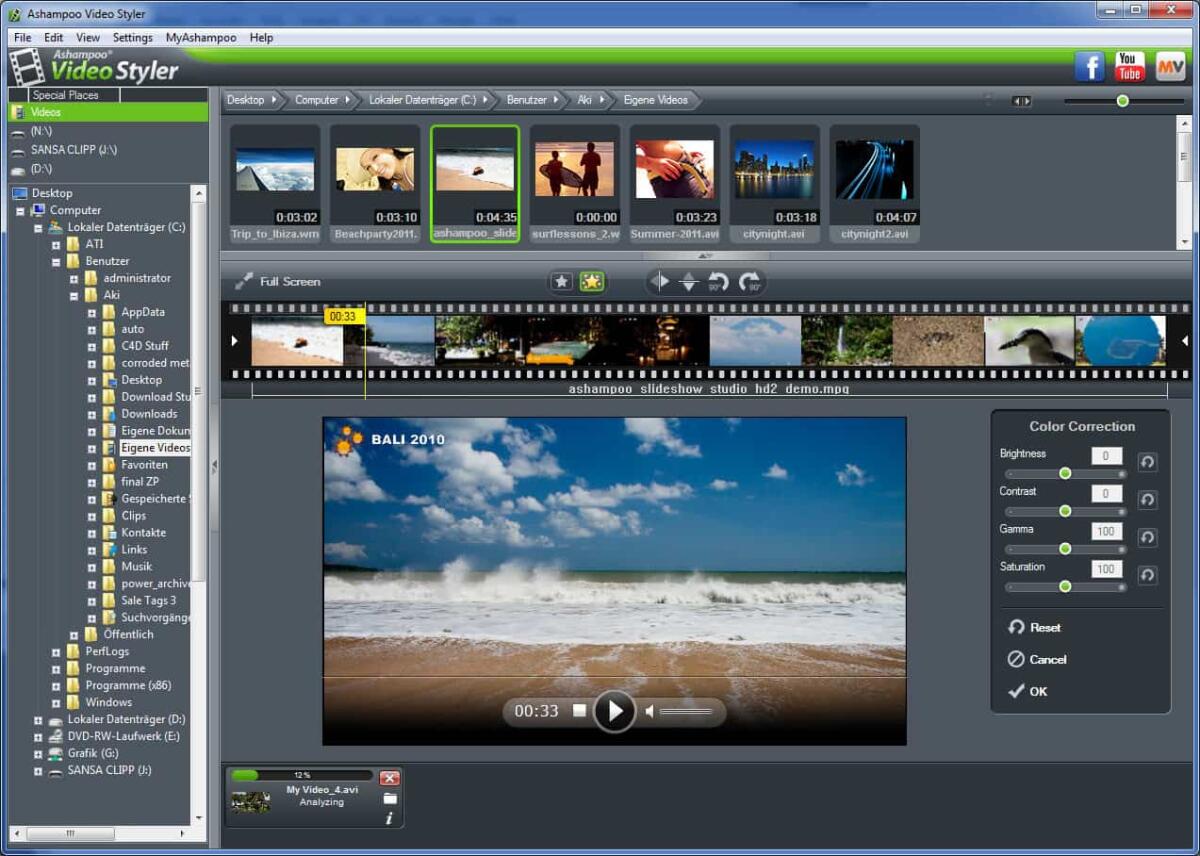Reset the Brightness value with its reset arrow
The height and width of the screenshot is (856, 1200).
1147,461
